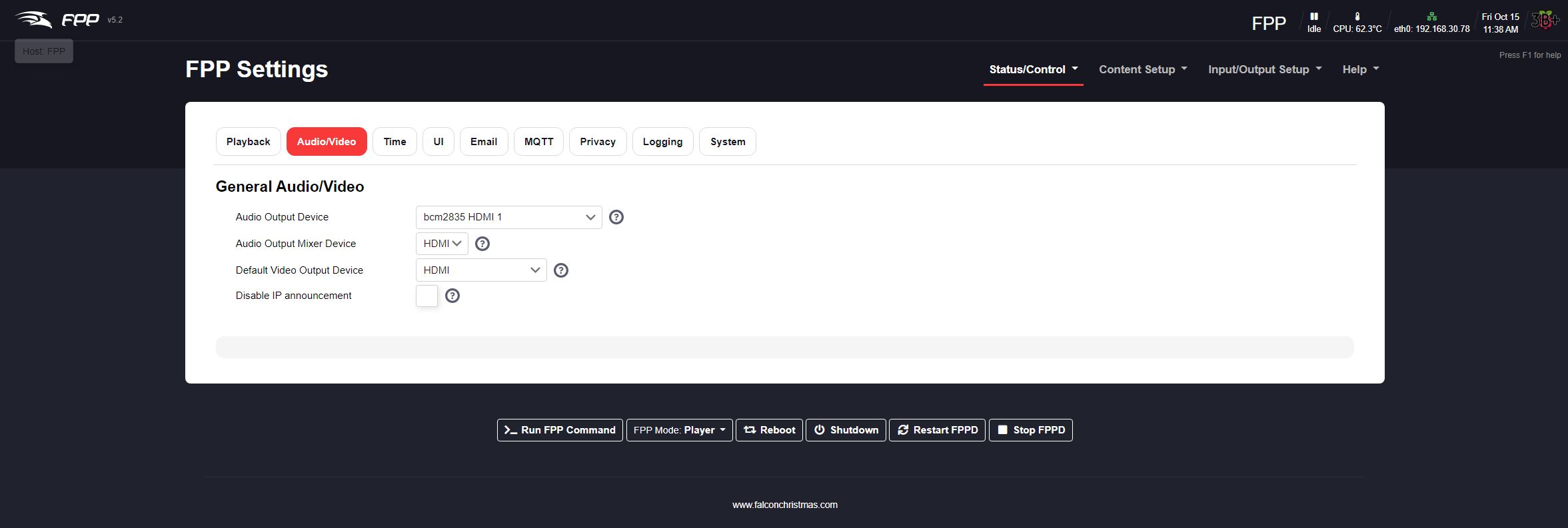The height and width of the screenshot is (528, 1568).
Task: Open the Audio Output Device dropdown
Action: (x=508, y=217)
